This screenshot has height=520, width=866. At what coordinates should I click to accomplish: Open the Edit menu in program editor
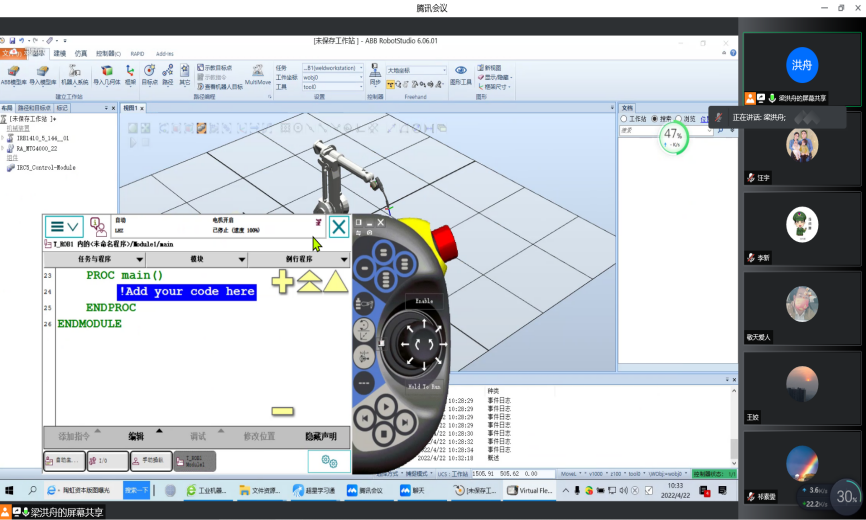136,436
